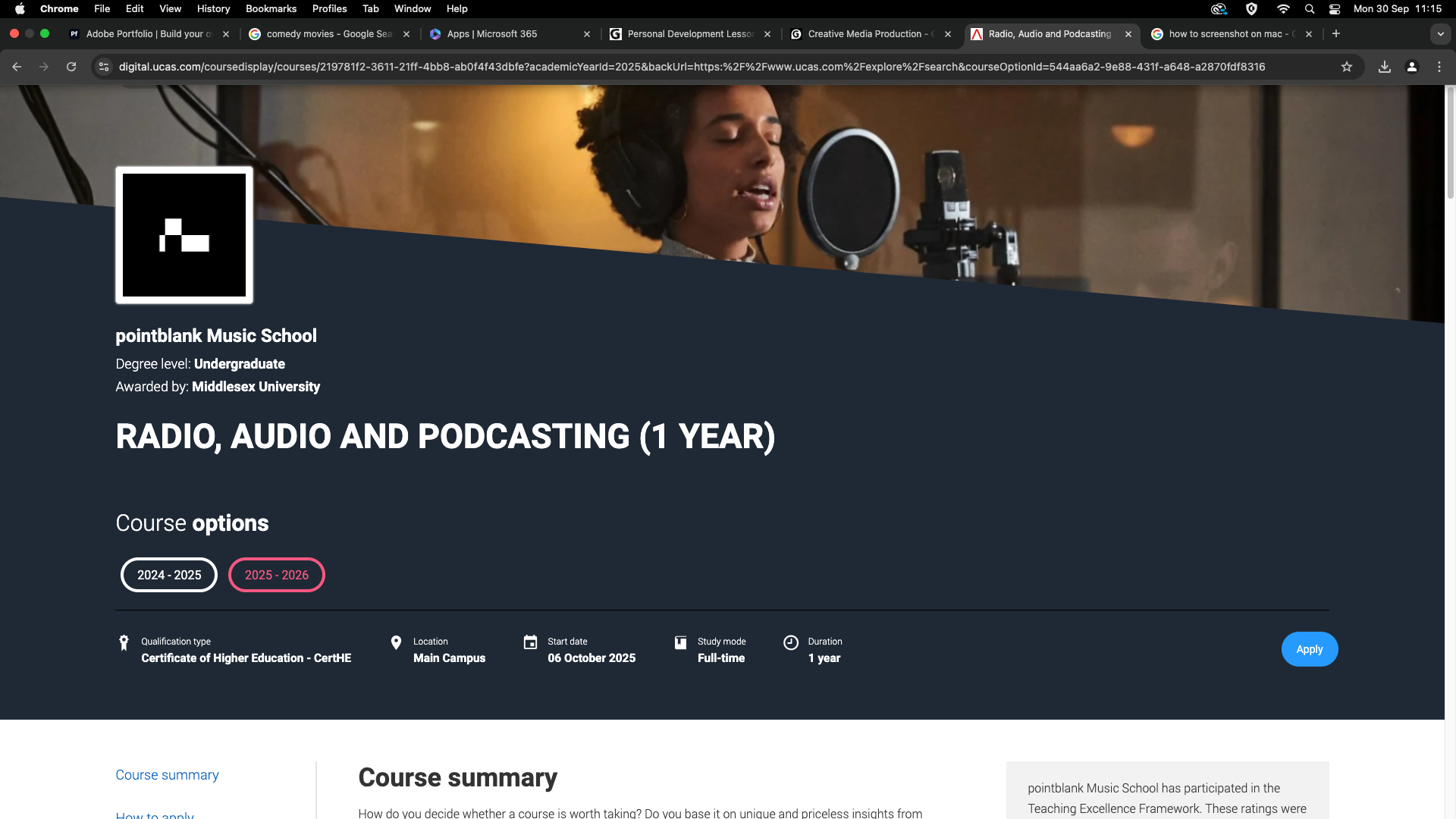The height and width of the screenshot is (819, 1456).
Task: Click the browser back arrow
Action: (x=17, y=67)
